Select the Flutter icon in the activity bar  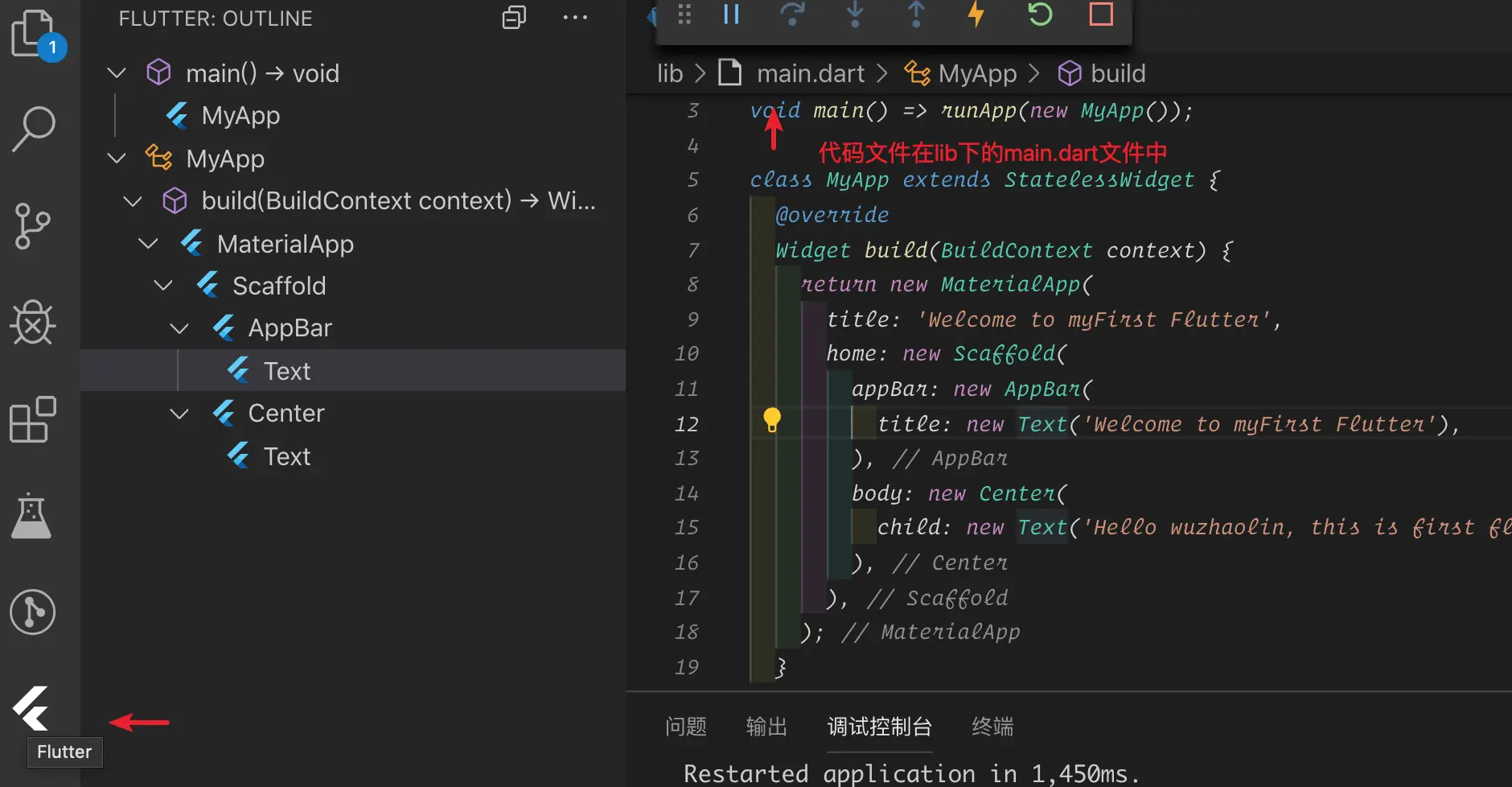[x=31, y=708]
